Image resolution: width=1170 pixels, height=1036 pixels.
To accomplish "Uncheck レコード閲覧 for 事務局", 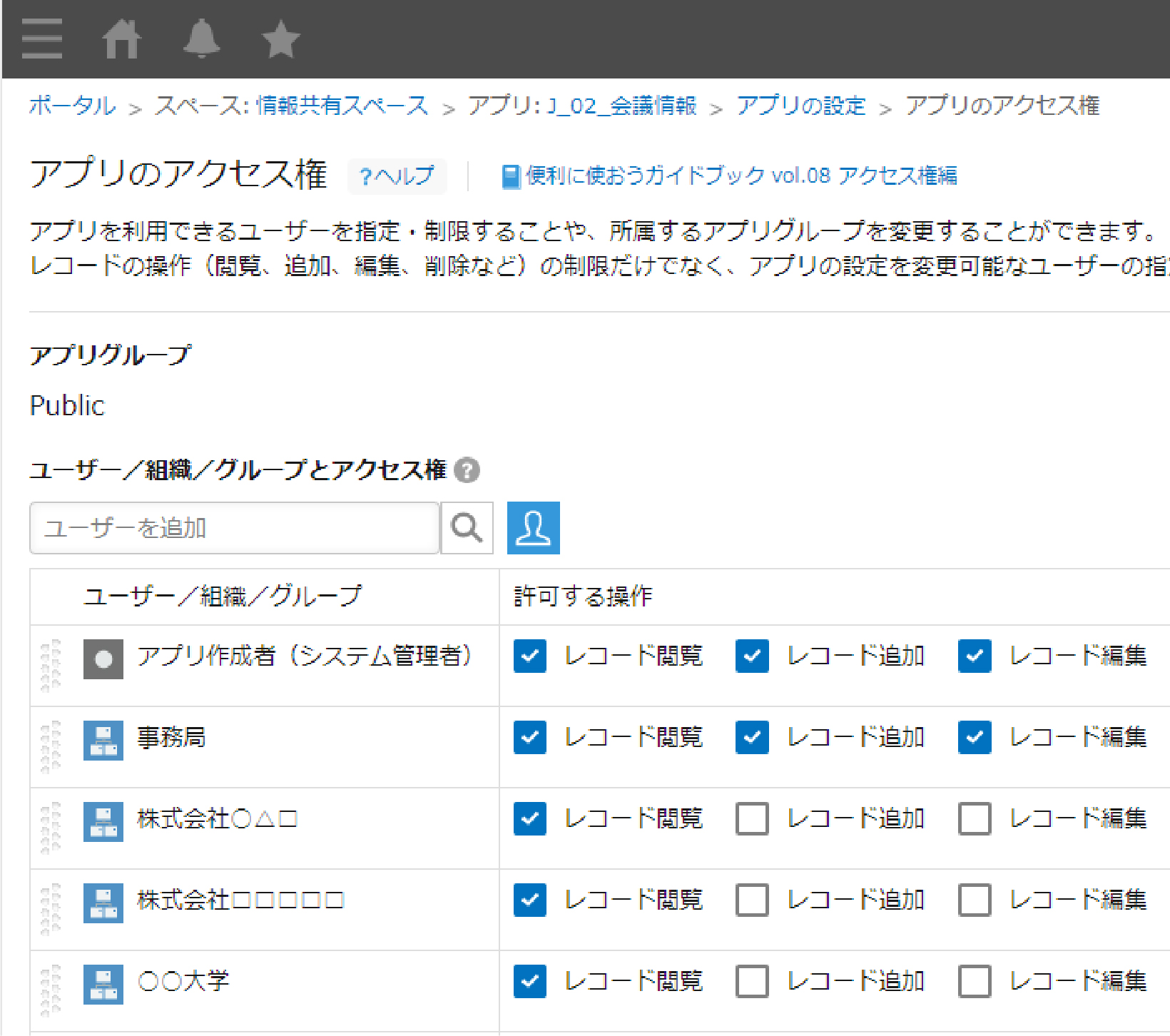I will point(530,738).
